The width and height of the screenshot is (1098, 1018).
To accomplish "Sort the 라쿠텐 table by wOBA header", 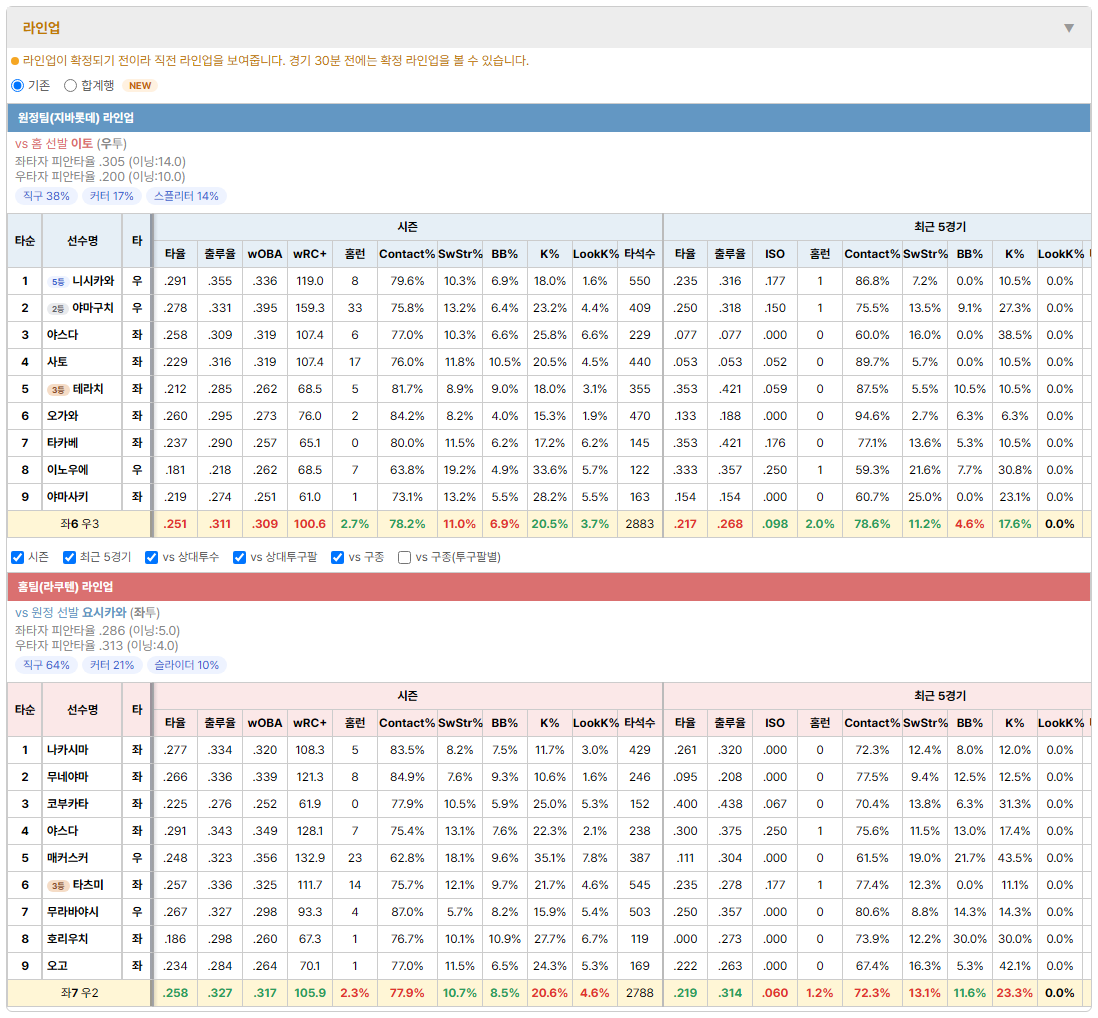I will tap(265, 723).
